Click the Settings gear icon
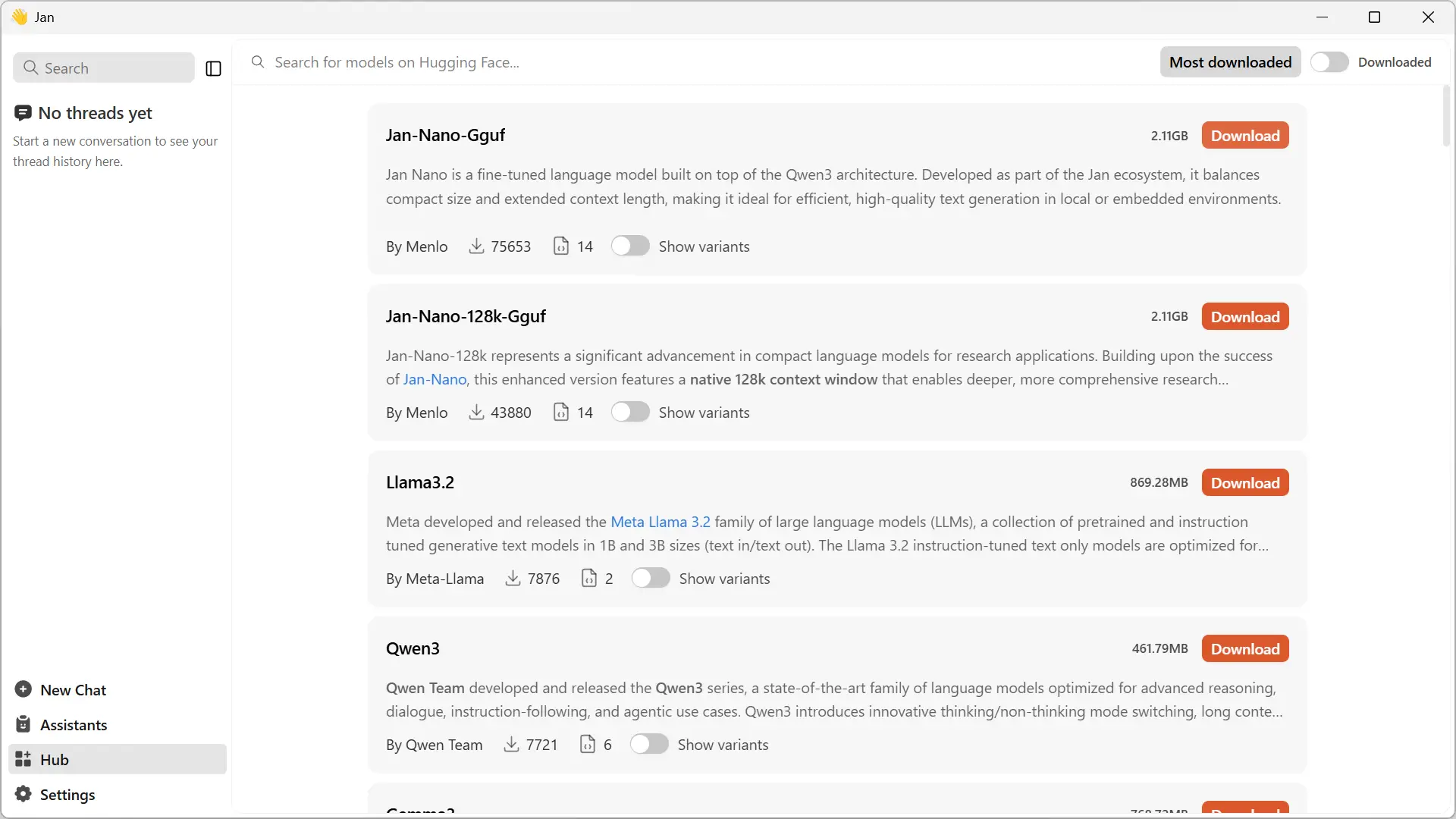The height and width of the screenshot is (819, 1456). [x=24, y=794]
